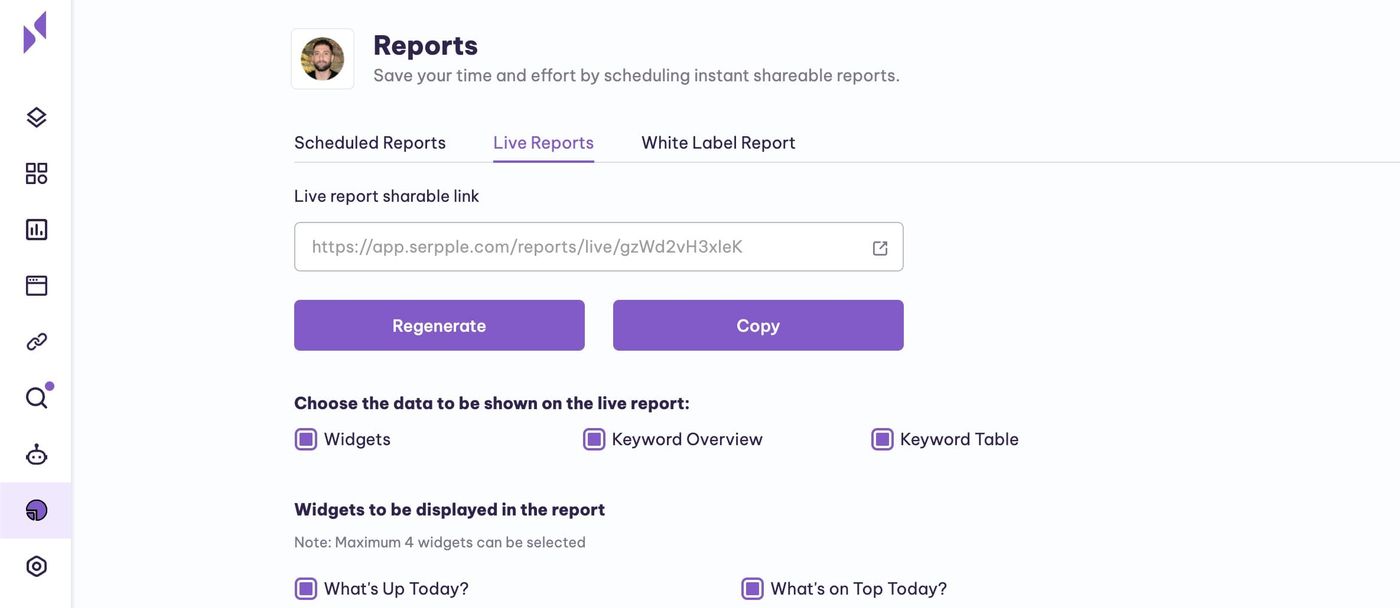Deselect the What's on Top Today widget
The height and width of the screenshot is (608, 1400).
(752, 589)
